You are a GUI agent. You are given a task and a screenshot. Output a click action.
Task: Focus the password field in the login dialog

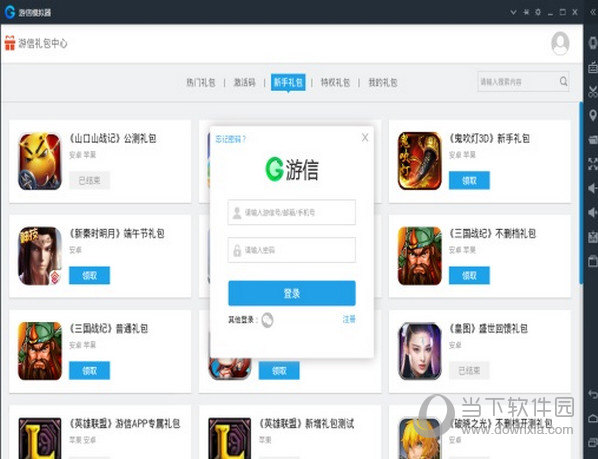click(x=292, y=250)
